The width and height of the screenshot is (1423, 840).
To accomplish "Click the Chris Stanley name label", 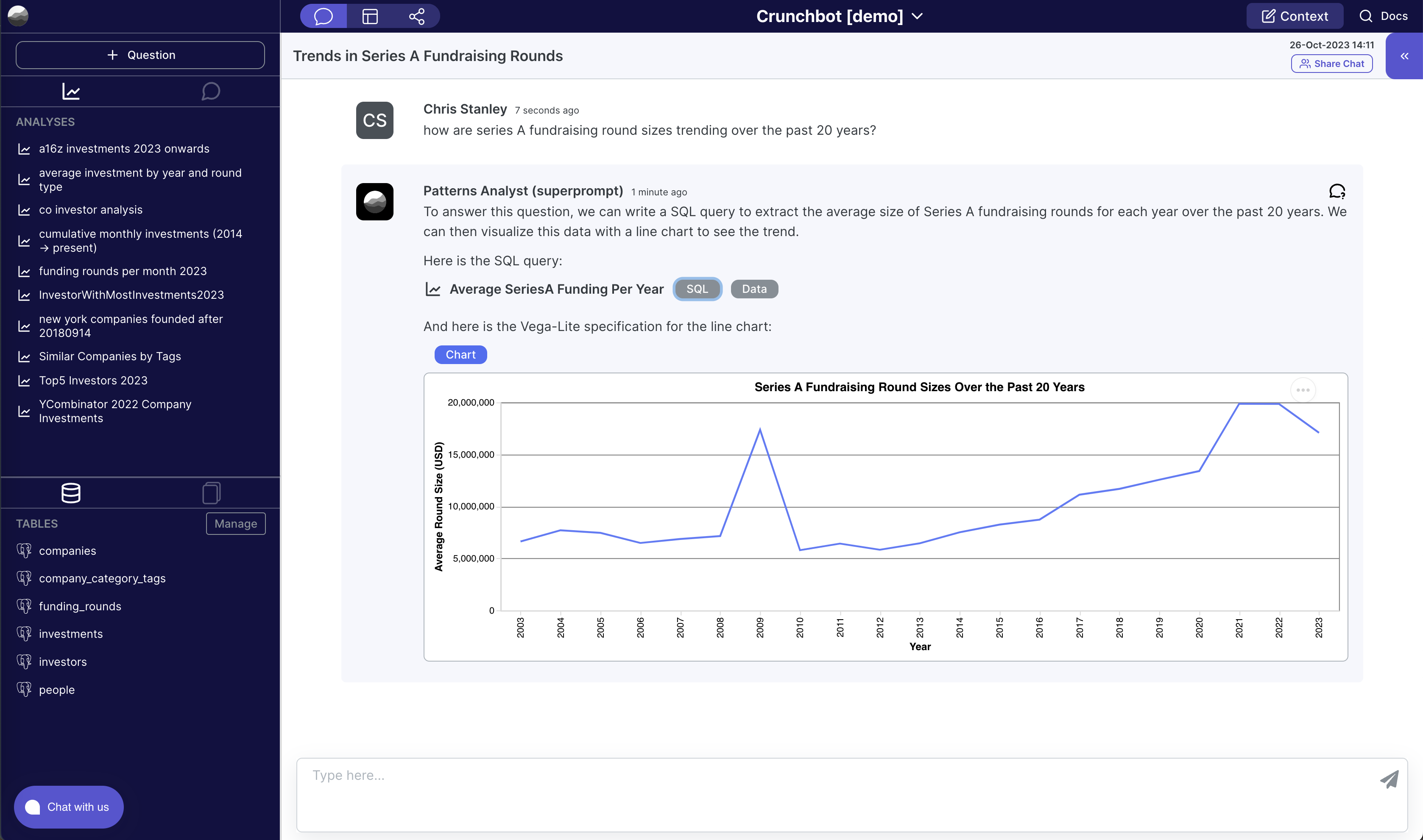I will pos(465,108).
